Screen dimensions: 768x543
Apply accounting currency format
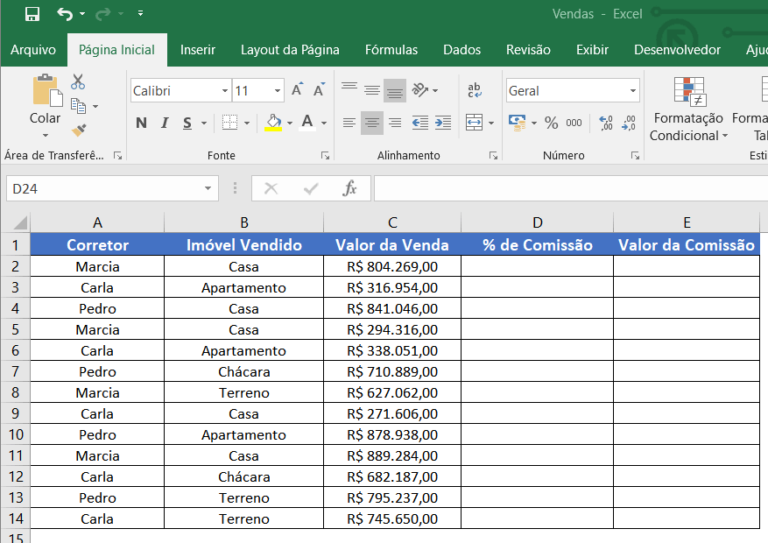click(x=517, y=123)
